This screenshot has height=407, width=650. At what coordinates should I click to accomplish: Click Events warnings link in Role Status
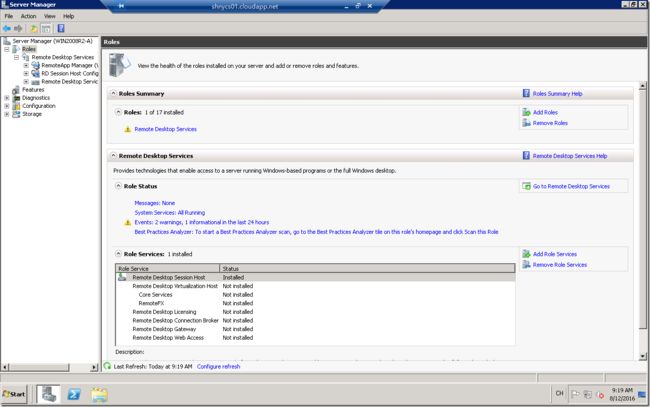pyautogui.click(x=201, y=222)
